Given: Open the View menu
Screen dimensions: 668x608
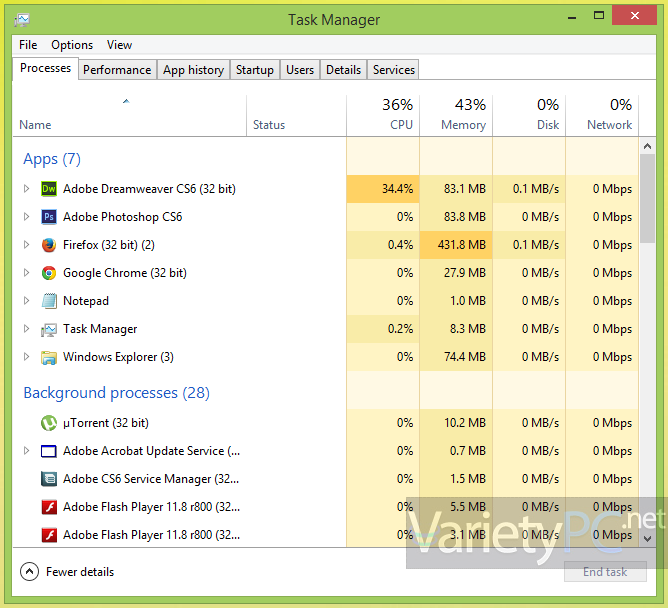Looking at the screenshot, I should pos(119,45).
